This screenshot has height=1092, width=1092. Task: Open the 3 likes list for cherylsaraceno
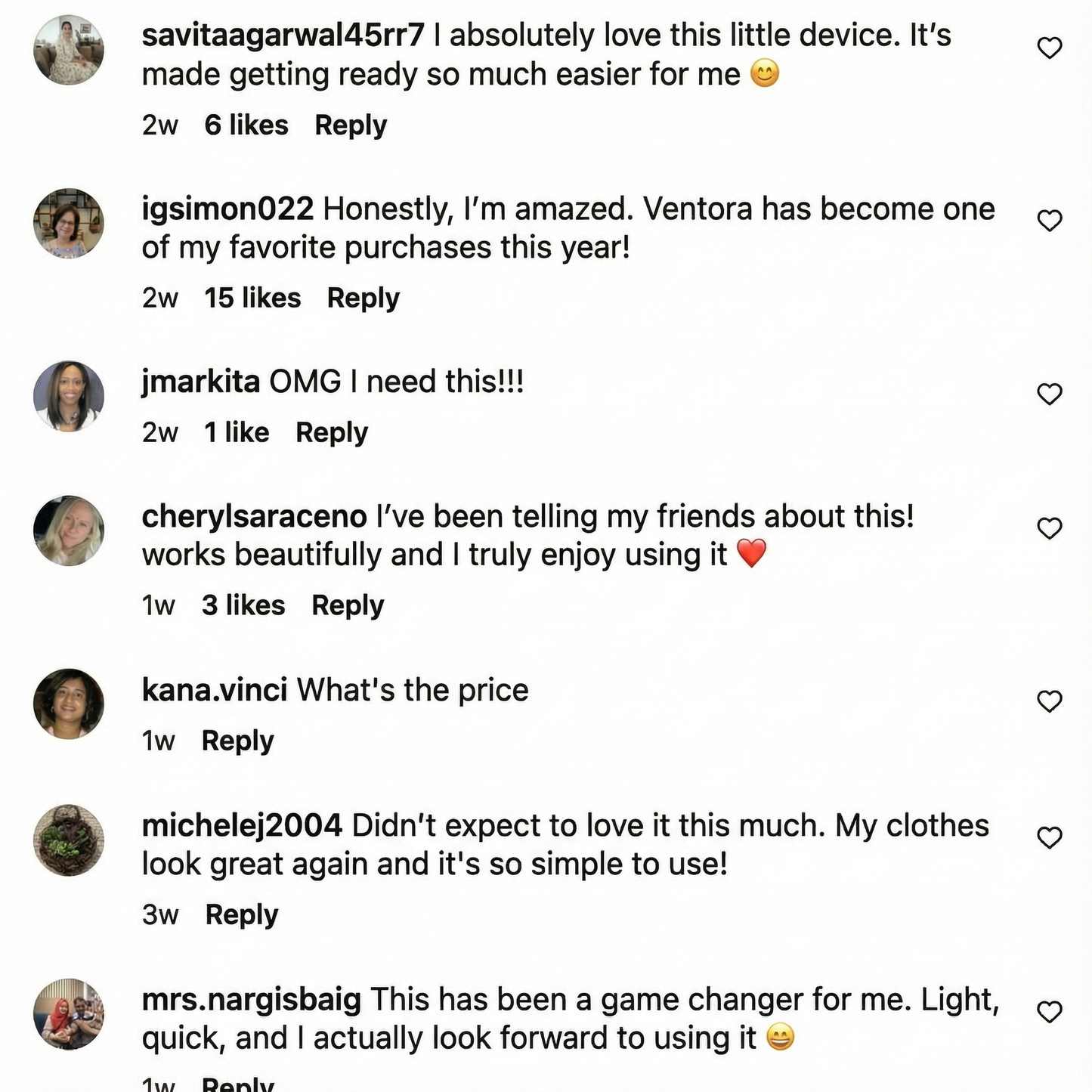(243, 606)
